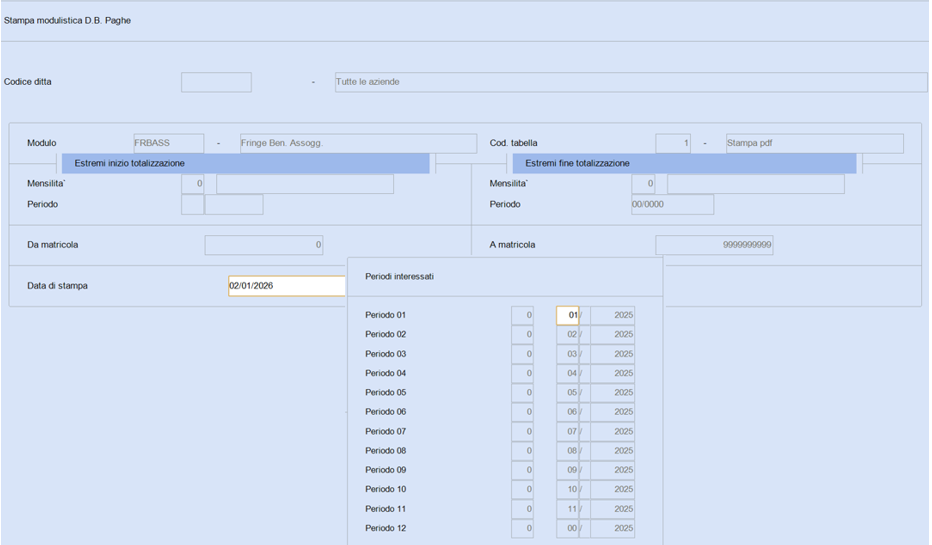932x545 pixels.
Task: Click the 'Periodi interessati' popup title
Action: [x=399, y=277]
